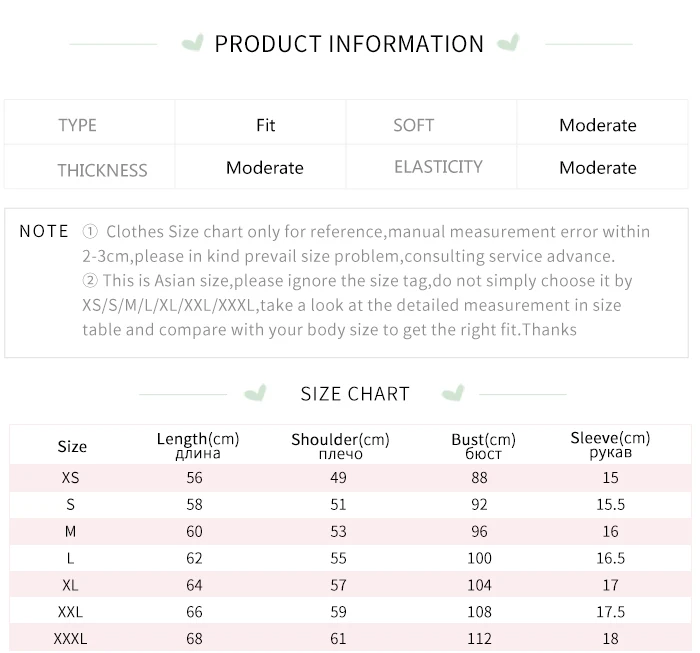Select the Fit value cell
This screenshot has width=700, height=653.
tap(265, 125)
